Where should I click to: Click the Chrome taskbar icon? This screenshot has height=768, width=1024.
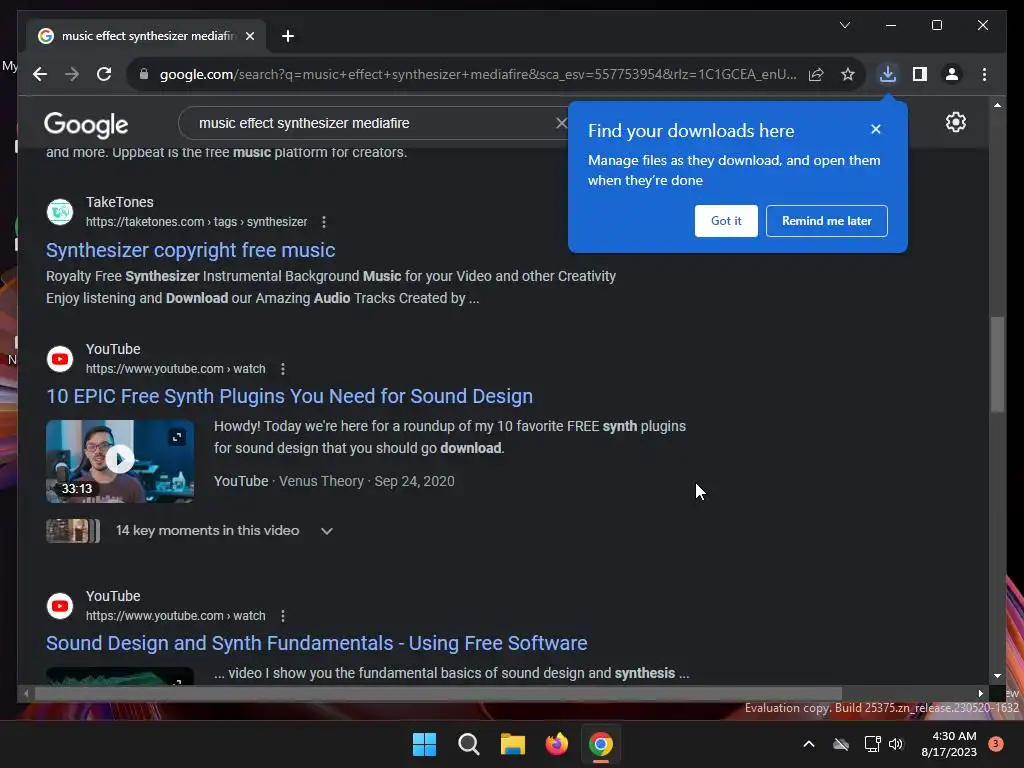coord(601,744)
